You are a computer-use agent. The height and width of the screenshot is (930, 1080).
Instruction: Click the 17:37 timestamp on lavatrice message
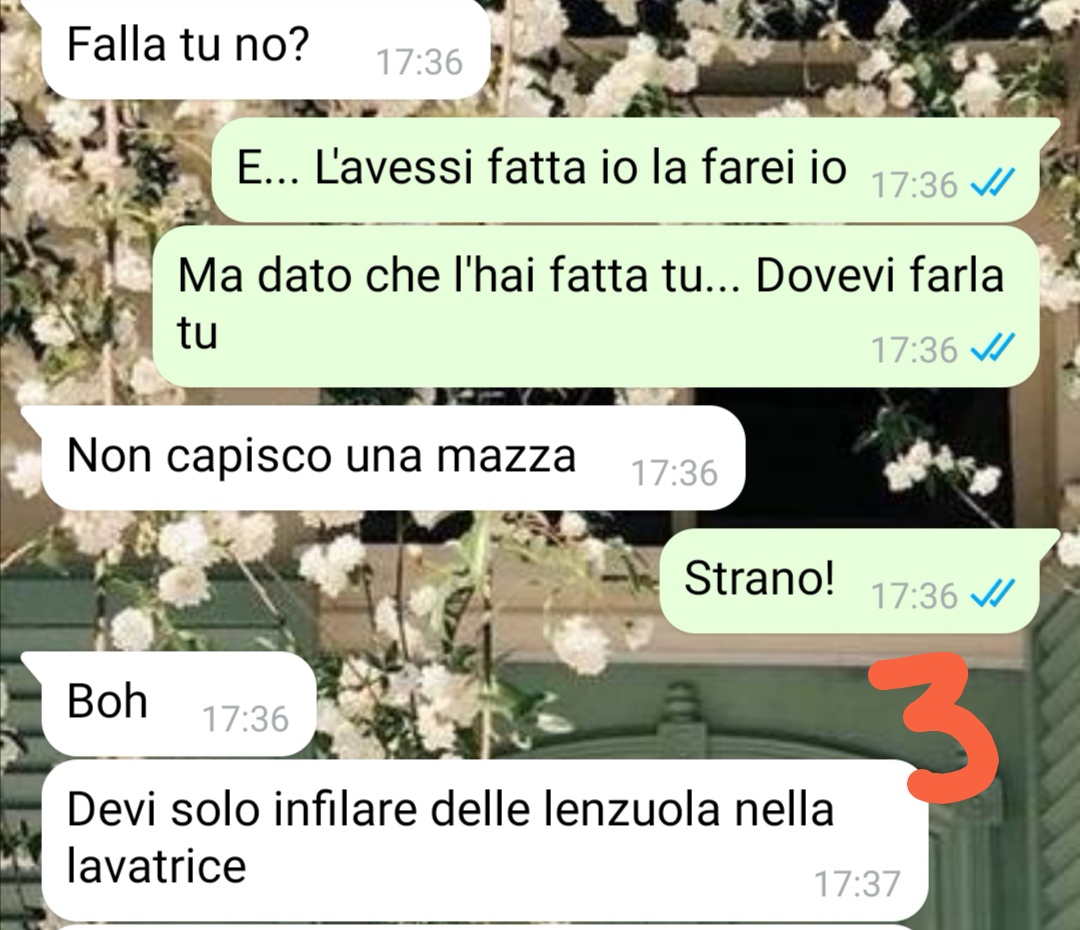(857, 884)
